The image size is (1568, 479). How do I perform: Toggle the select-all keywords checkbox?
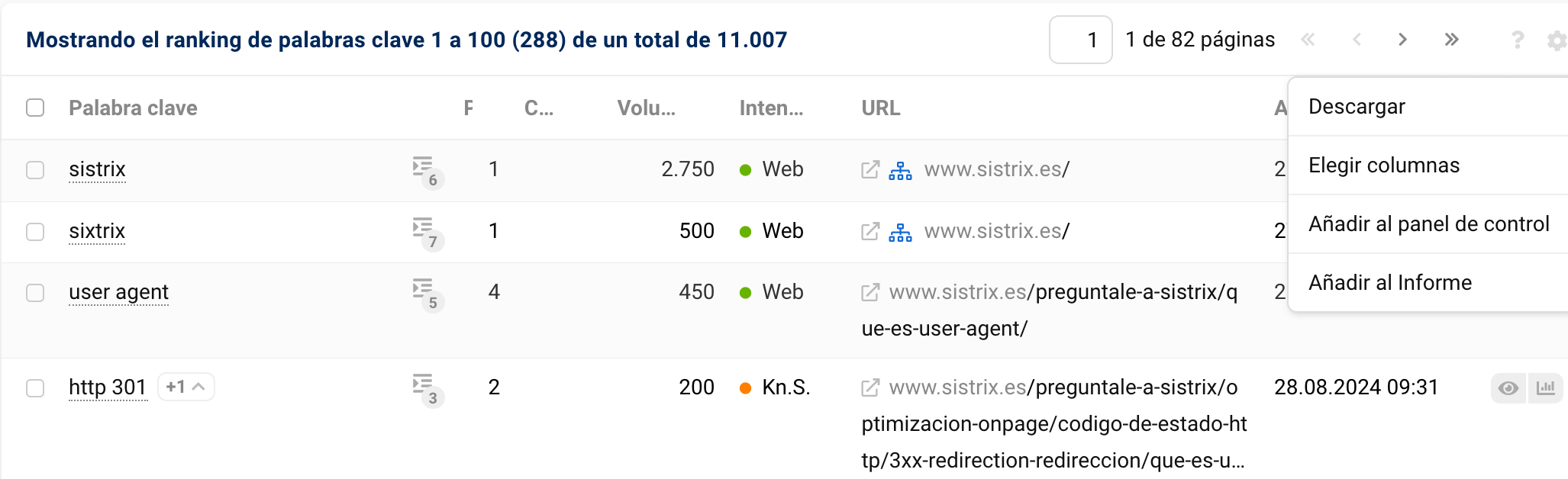point(35,108)
